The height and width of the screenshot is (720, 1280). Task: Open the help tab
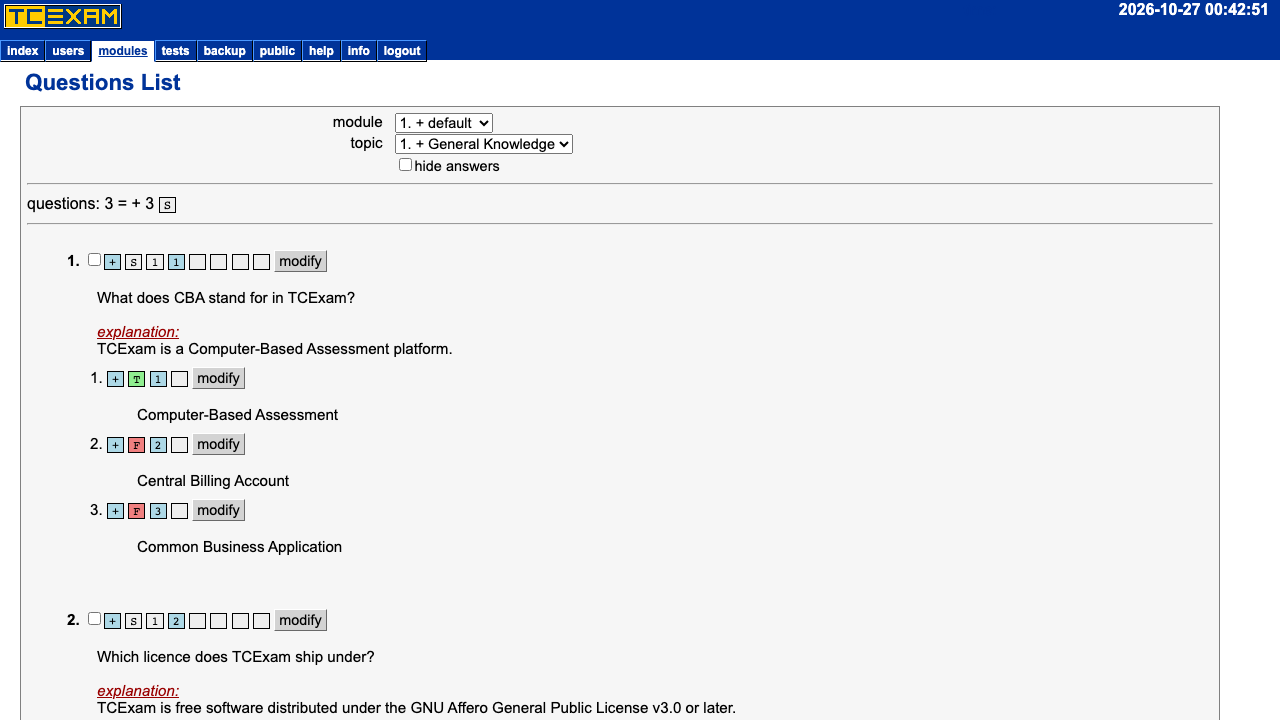[321, 51]
